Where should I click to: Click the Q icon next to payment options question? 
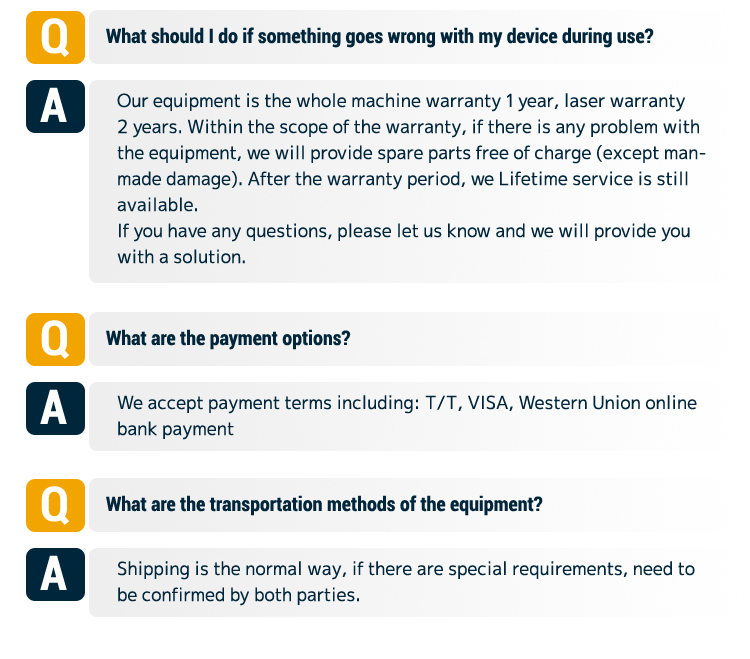[55, 338]
